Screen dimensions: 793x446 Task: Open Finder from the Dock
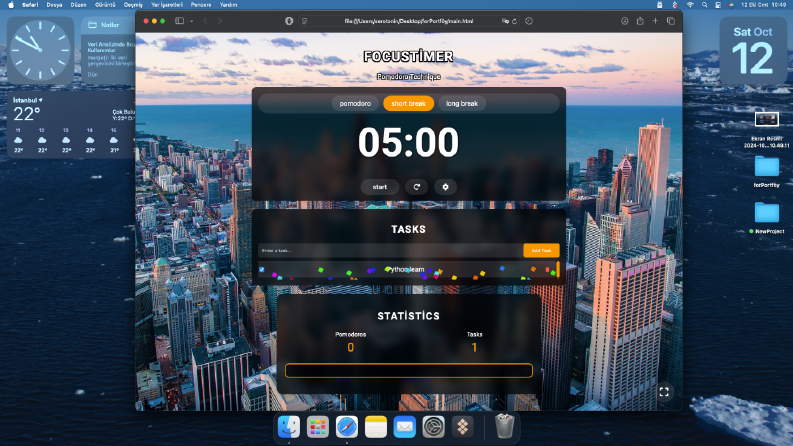coord(289,427)
